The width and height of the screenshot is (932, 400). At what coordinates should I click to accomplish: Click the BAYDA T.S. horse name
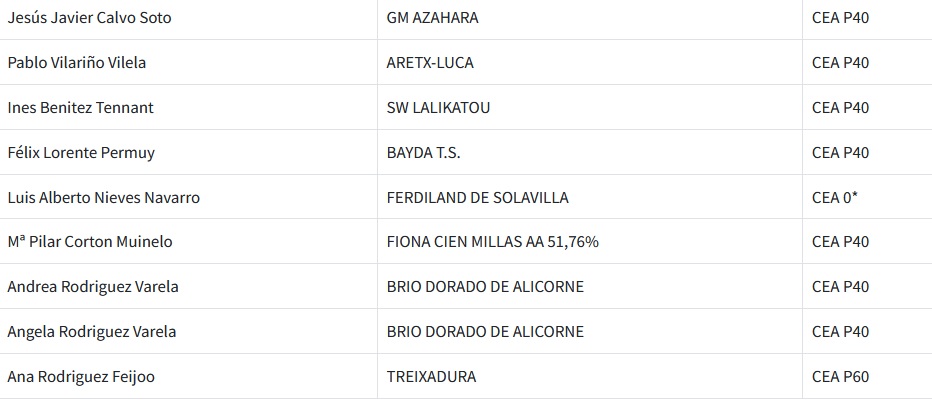point(423,153)
